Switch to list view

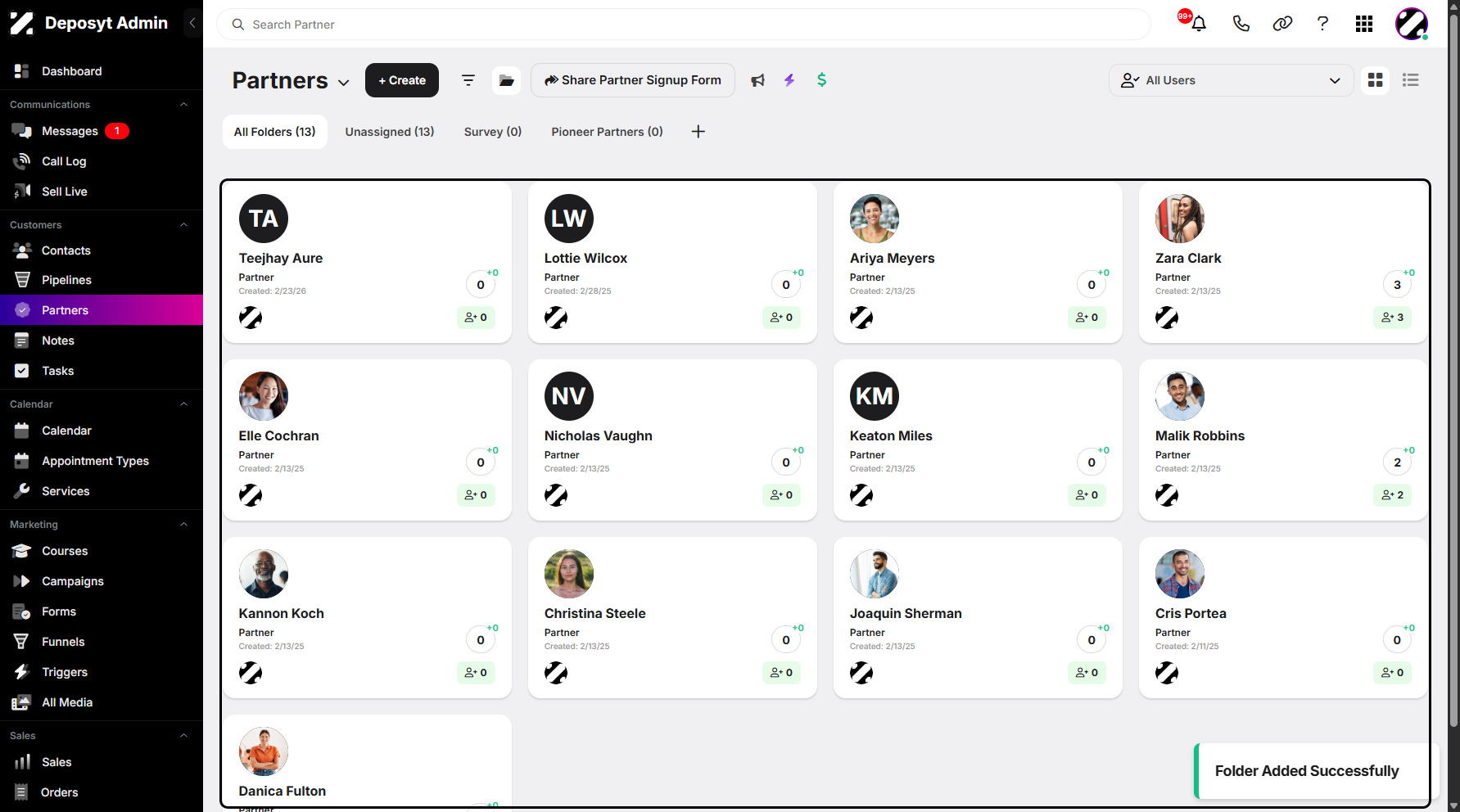point(1411,80)
